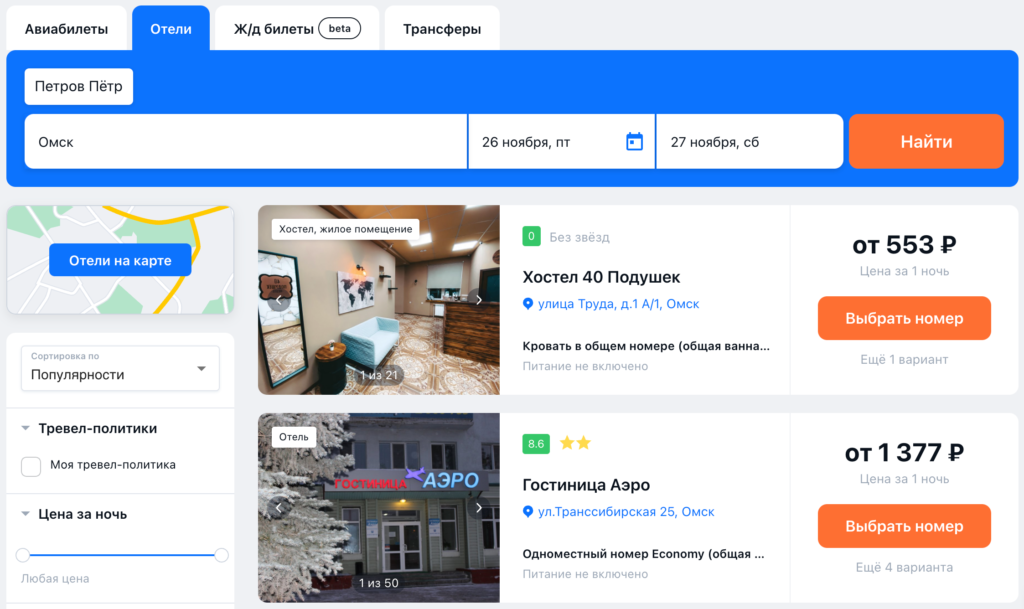Open address link улица Труда, д.1 А/1, Омск
The width and height of the screenshot is (1024, 609).
click(618, 304)
